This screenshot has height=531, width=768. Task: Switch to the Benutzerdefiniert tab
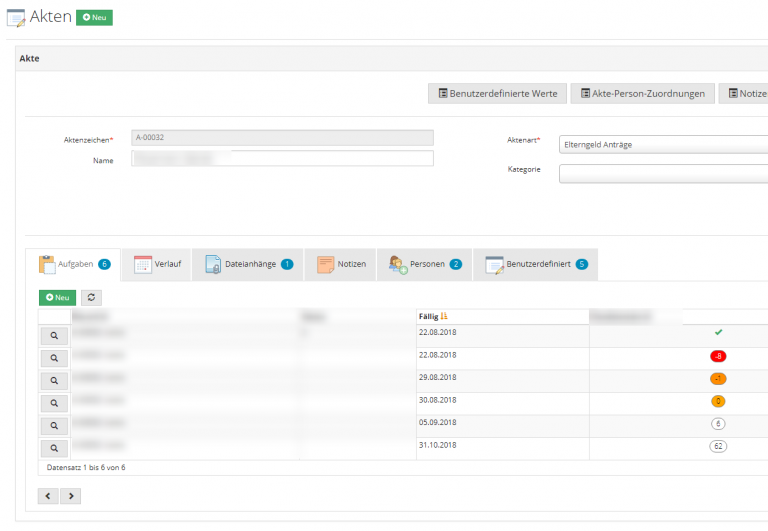click(535, 265)
